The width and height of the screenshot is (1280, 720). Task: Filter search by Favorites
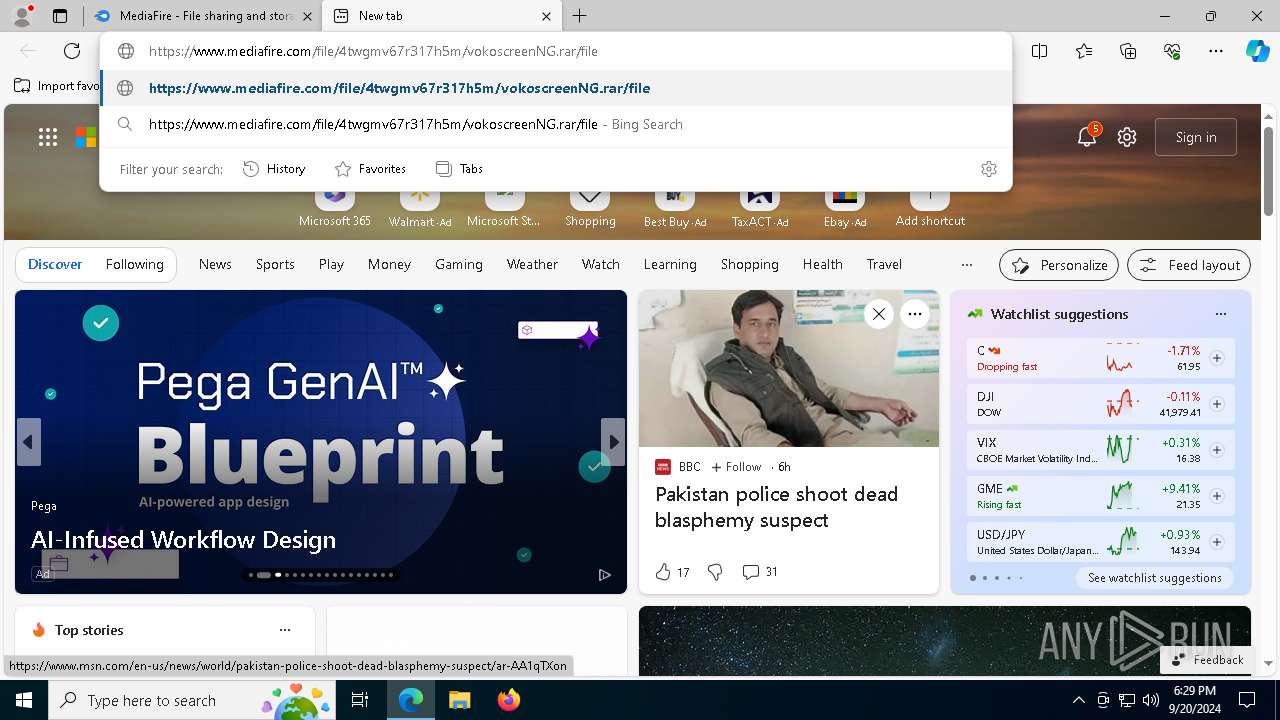click(370, 169)
